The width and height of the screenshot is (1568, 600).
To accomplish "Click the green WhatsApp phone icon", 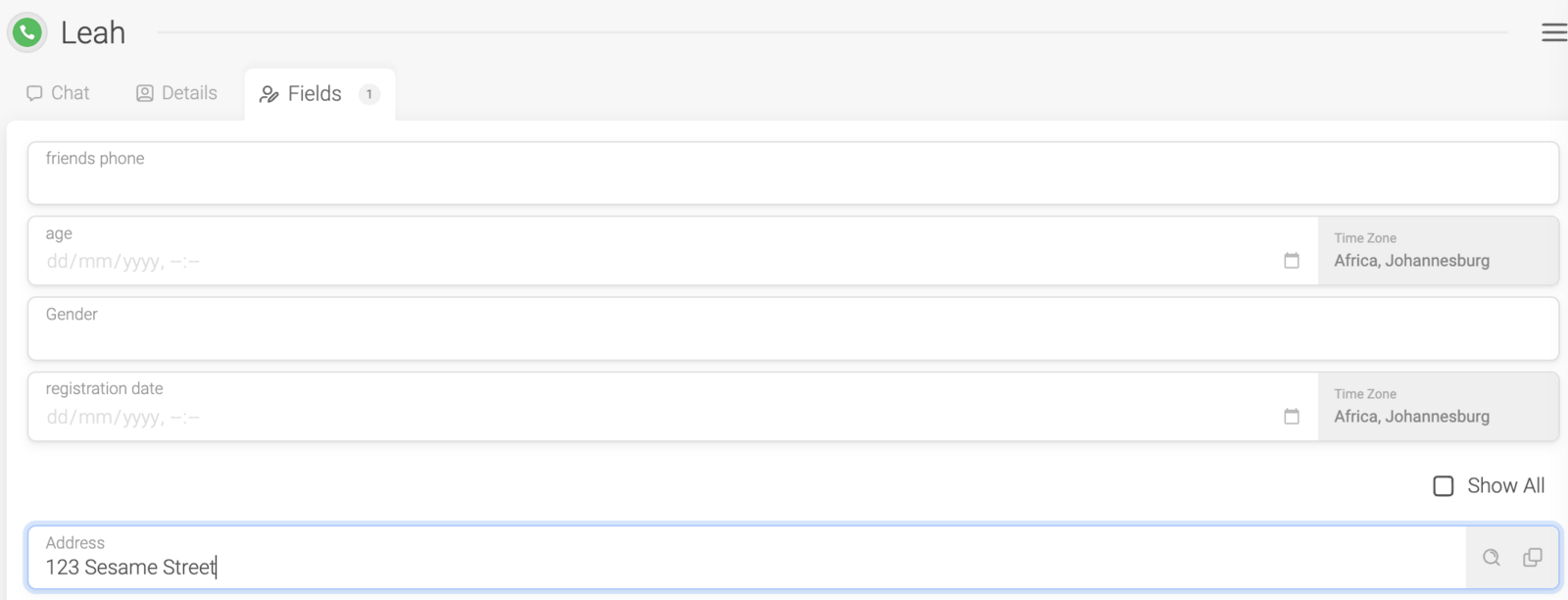I will click(27, 32).
